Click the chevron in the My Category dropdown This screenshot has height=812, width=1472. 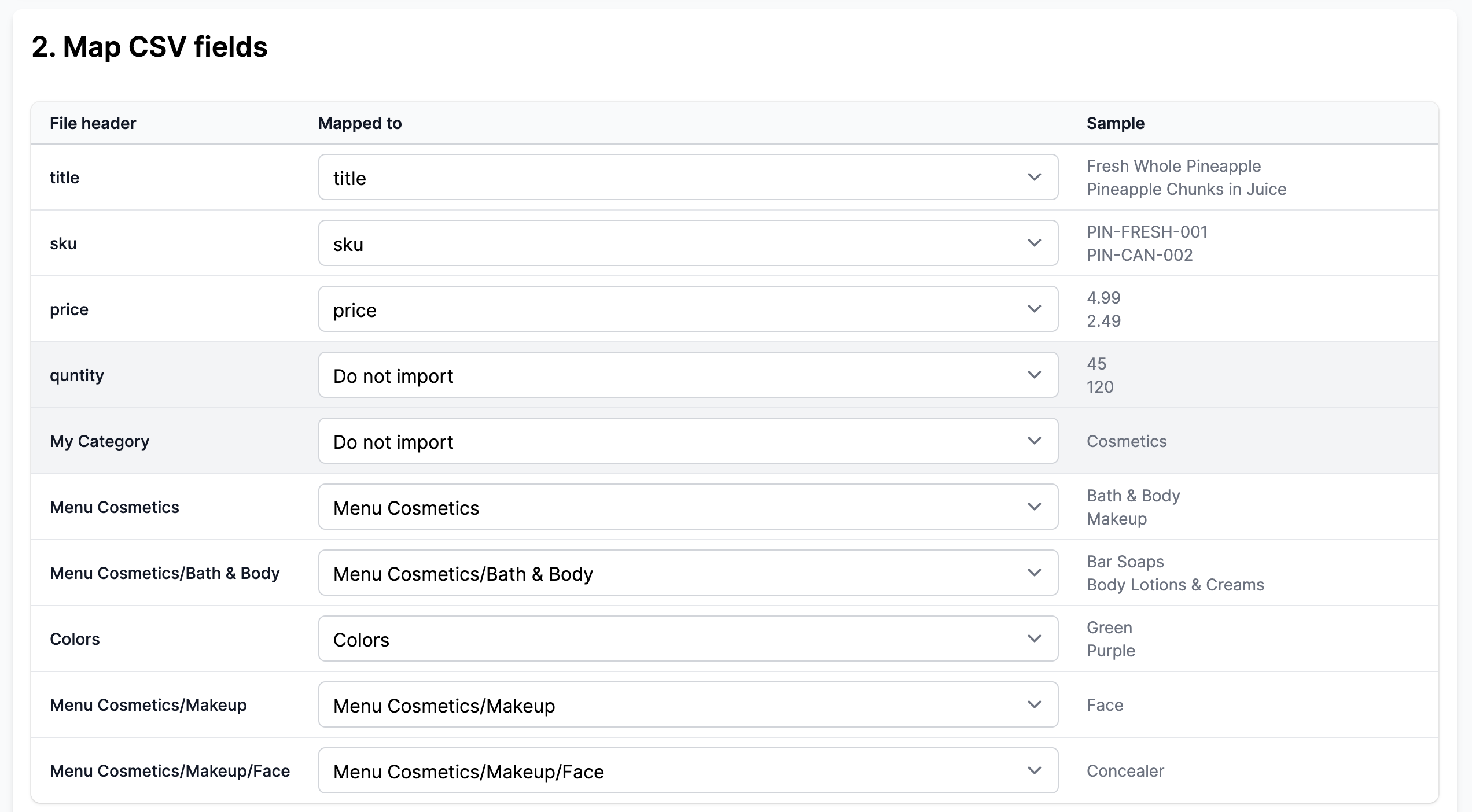point(1034,441)
